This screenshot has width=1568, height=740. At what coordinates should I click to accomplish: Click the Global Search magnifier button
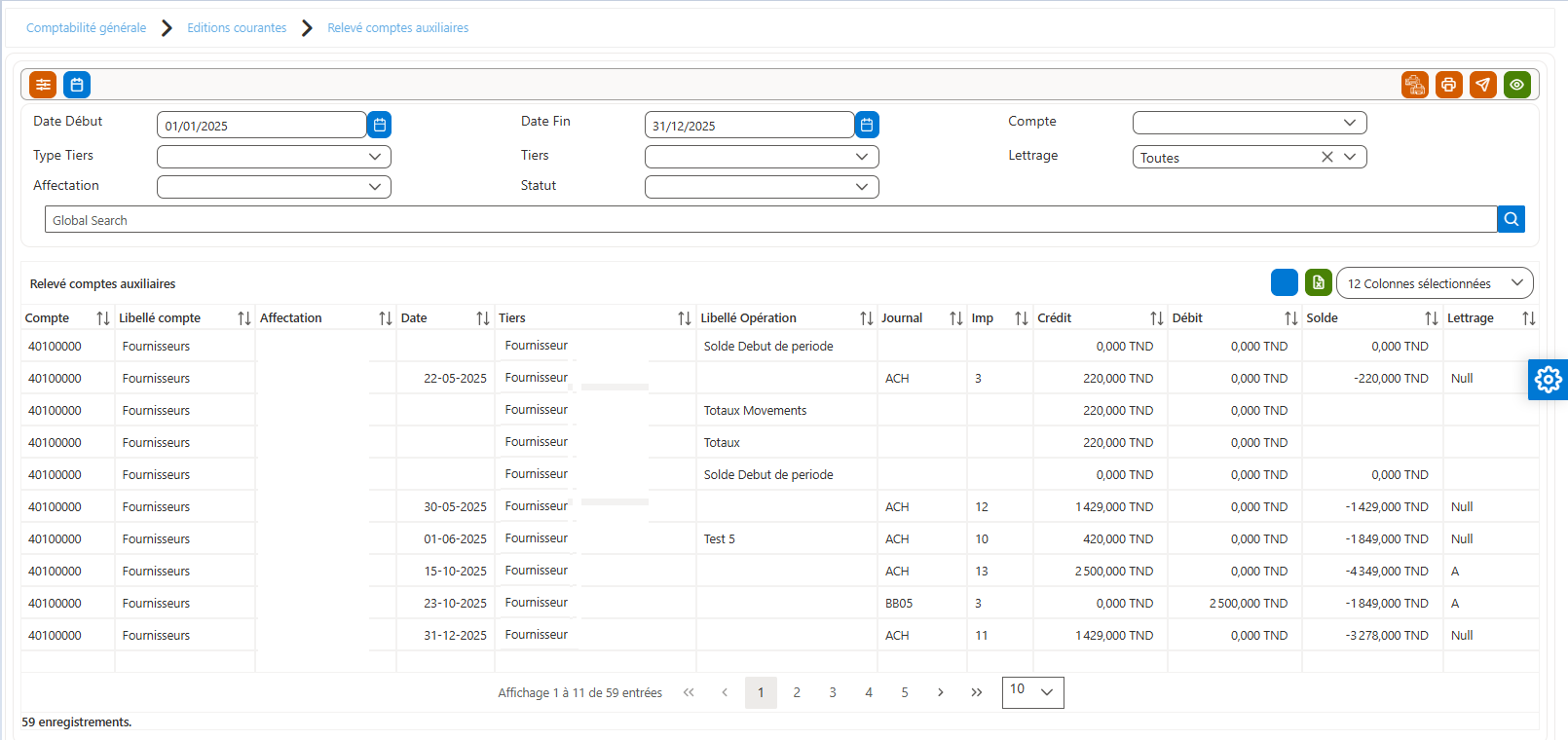pyautogui.click(x=1512, y=219)
